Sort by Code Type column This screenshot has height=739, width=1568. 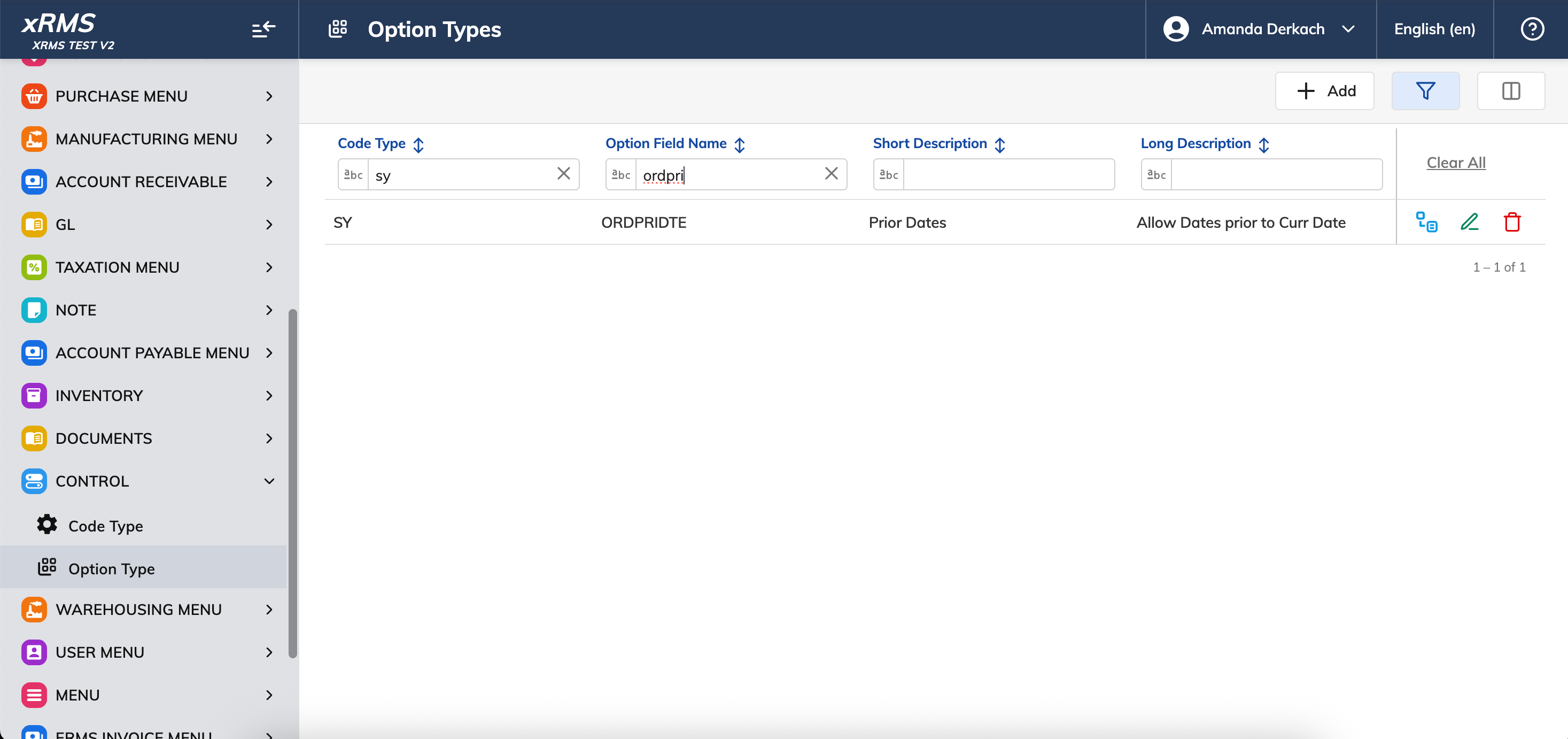[x=418, y=144]
